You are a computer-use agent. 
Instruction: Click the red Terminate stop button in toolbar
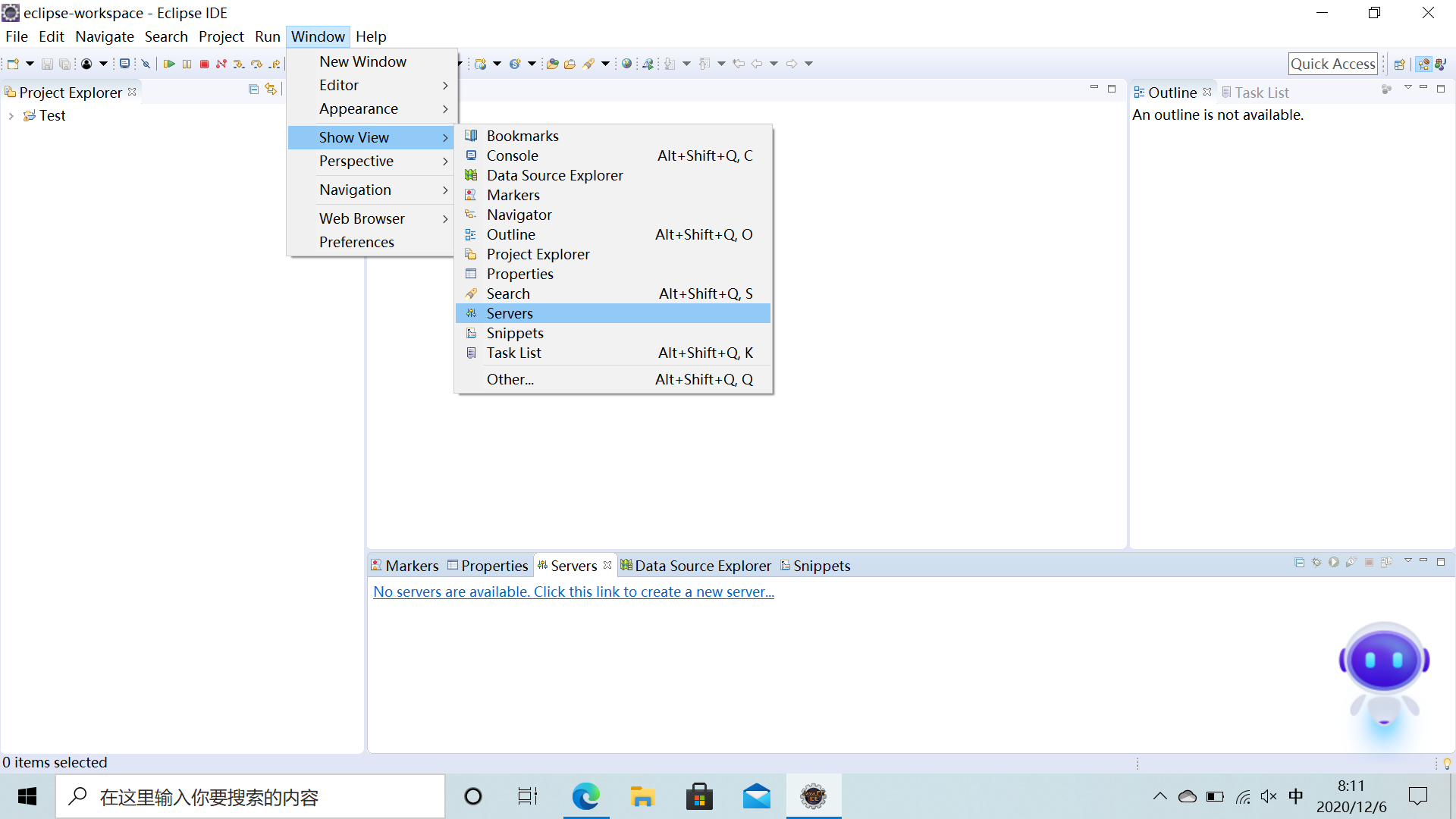pos(204,64)
